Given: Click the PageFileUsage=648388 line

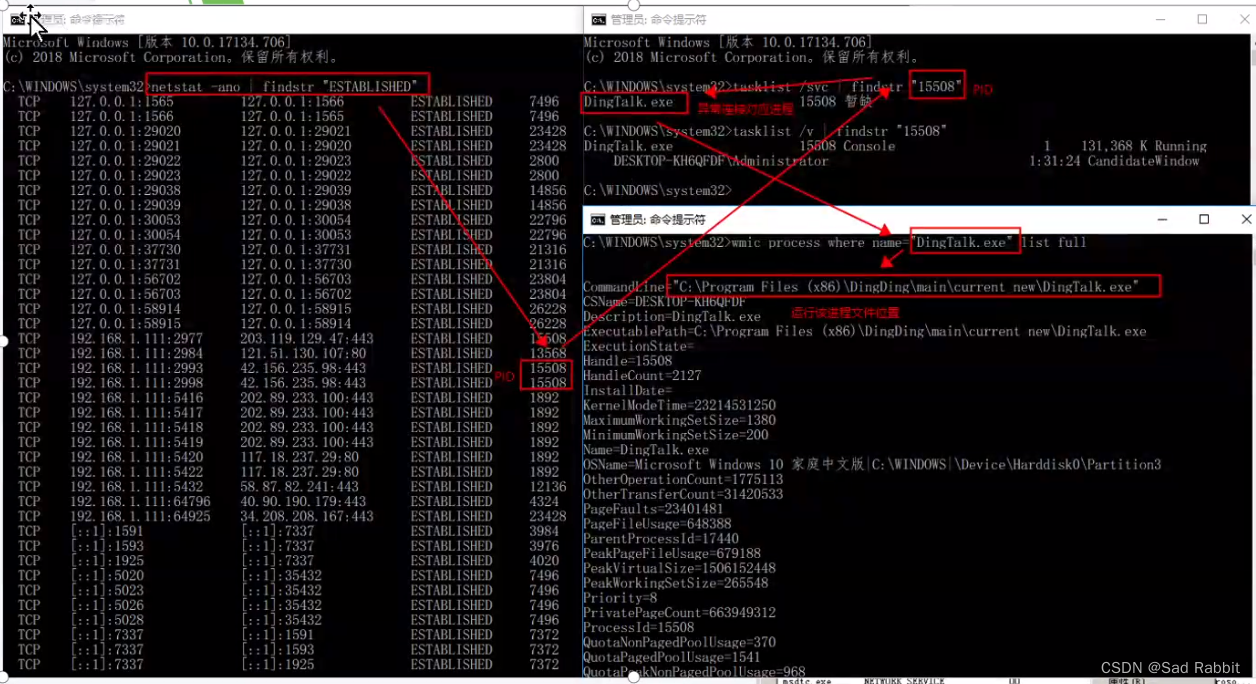Looking at the screenshot, I should tap(657, 523).
